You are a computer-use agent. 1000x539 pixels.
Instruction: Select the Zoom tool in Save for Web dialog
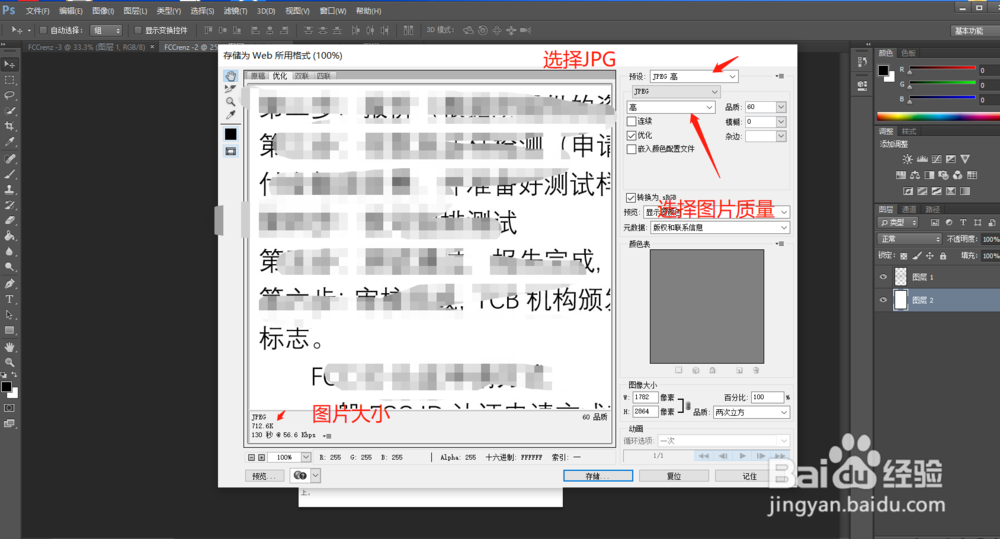[230, 101]
